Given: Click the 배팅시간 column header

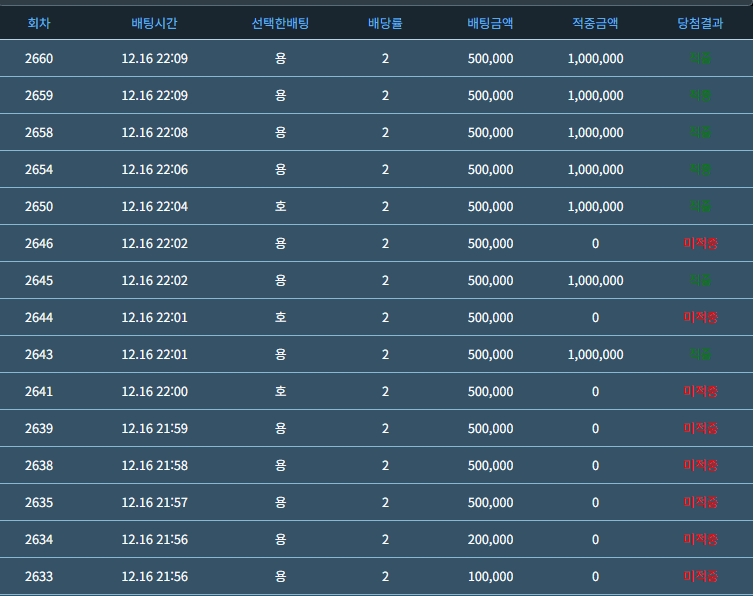Looking at the screenshot, I should pyautogui.click(x=154, y=22).
